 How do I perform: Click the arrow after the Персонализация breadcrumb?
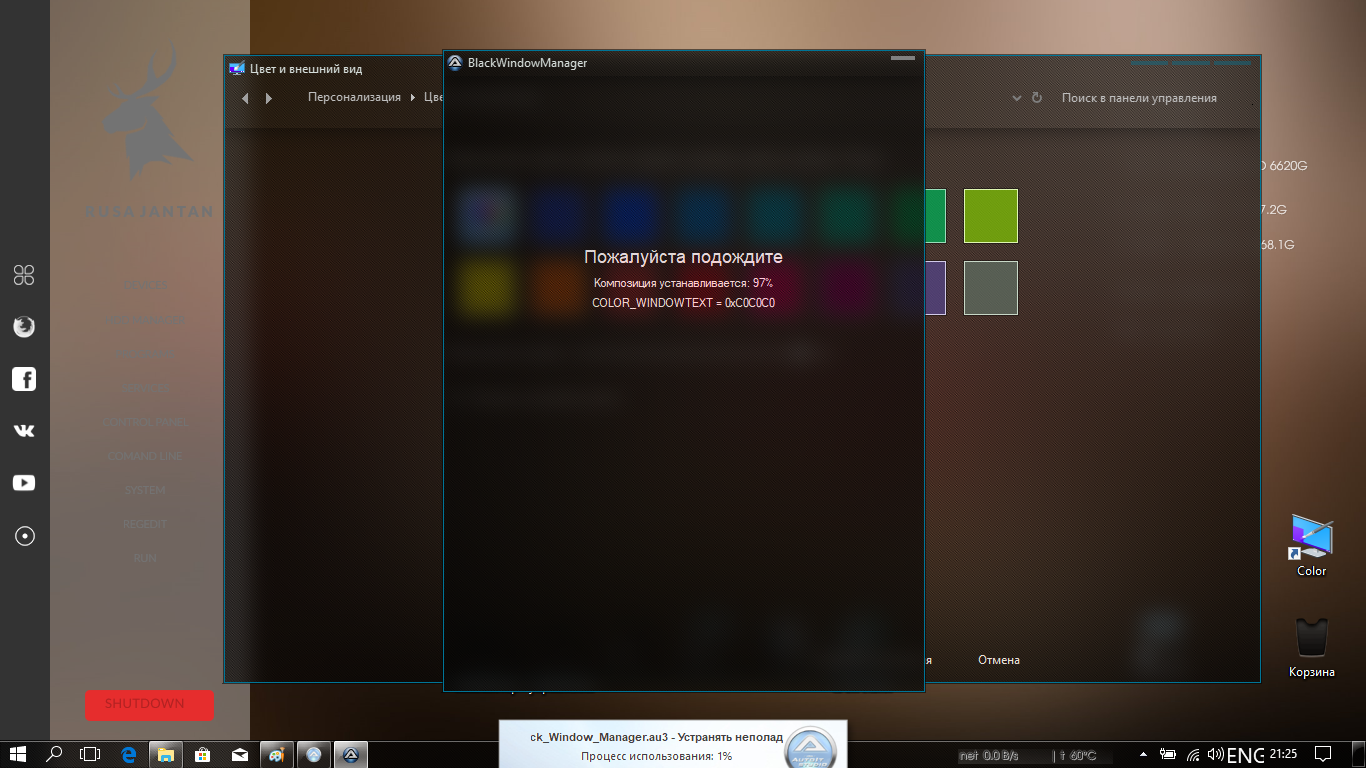pos(412,98)
